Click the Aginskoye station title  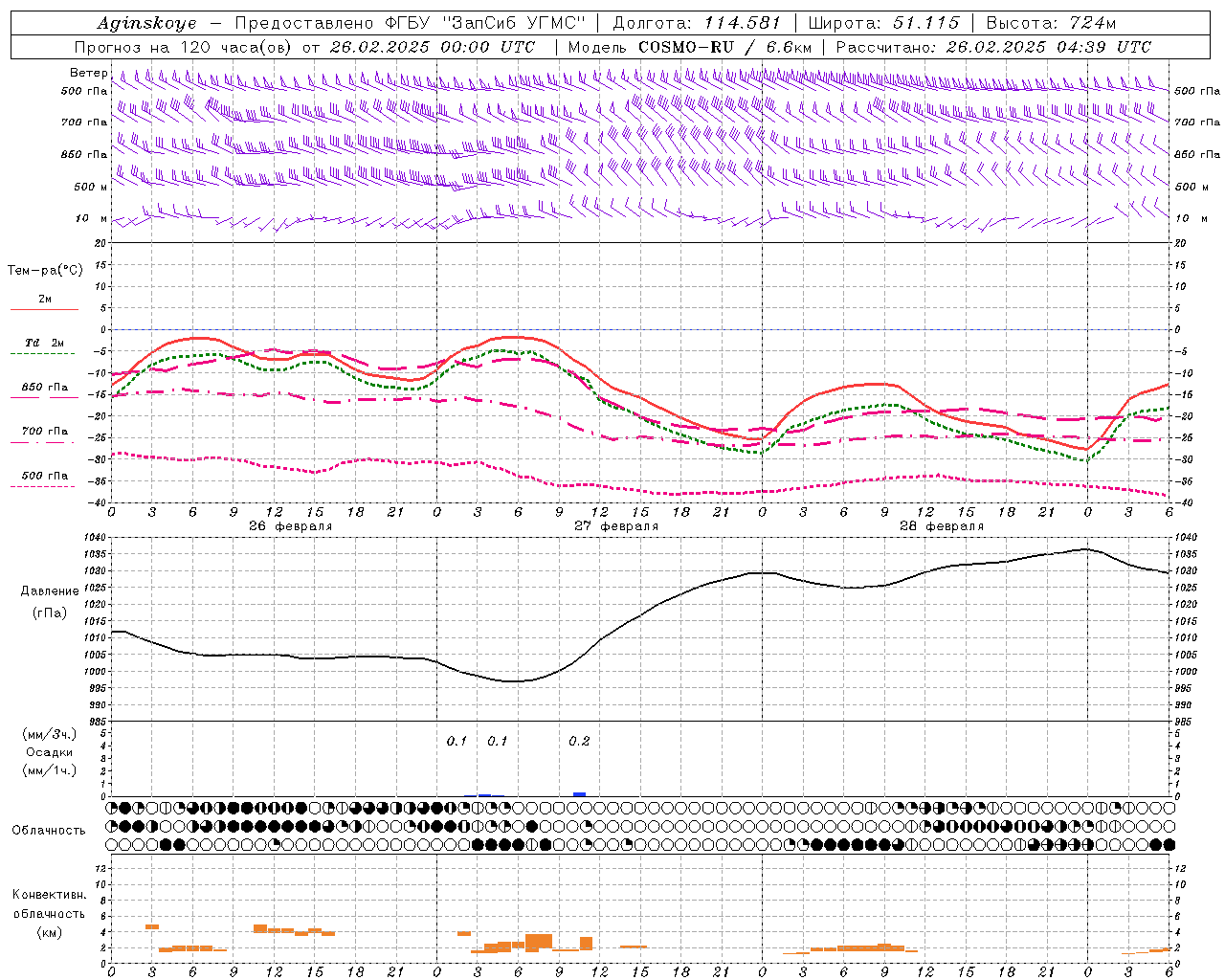click(146, 23)
